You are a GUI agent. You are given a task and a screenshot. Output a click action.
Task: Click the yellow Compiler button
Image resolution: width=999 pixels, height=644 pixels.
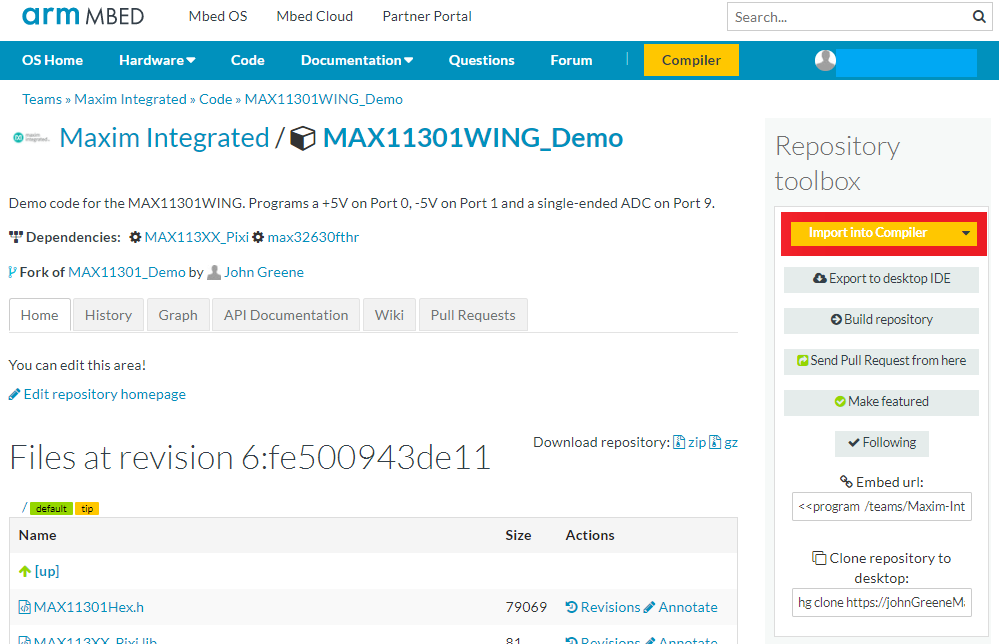click(x=691, y=61)
